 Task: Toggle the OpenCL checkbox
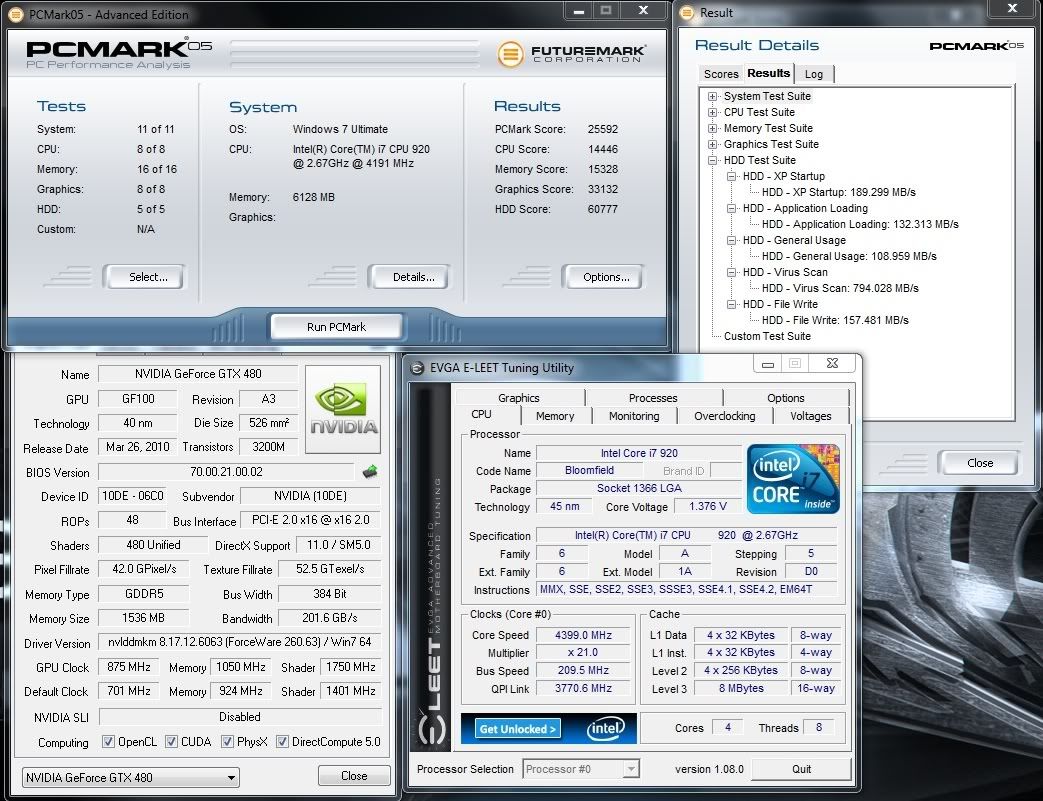[x=109, y=742]
